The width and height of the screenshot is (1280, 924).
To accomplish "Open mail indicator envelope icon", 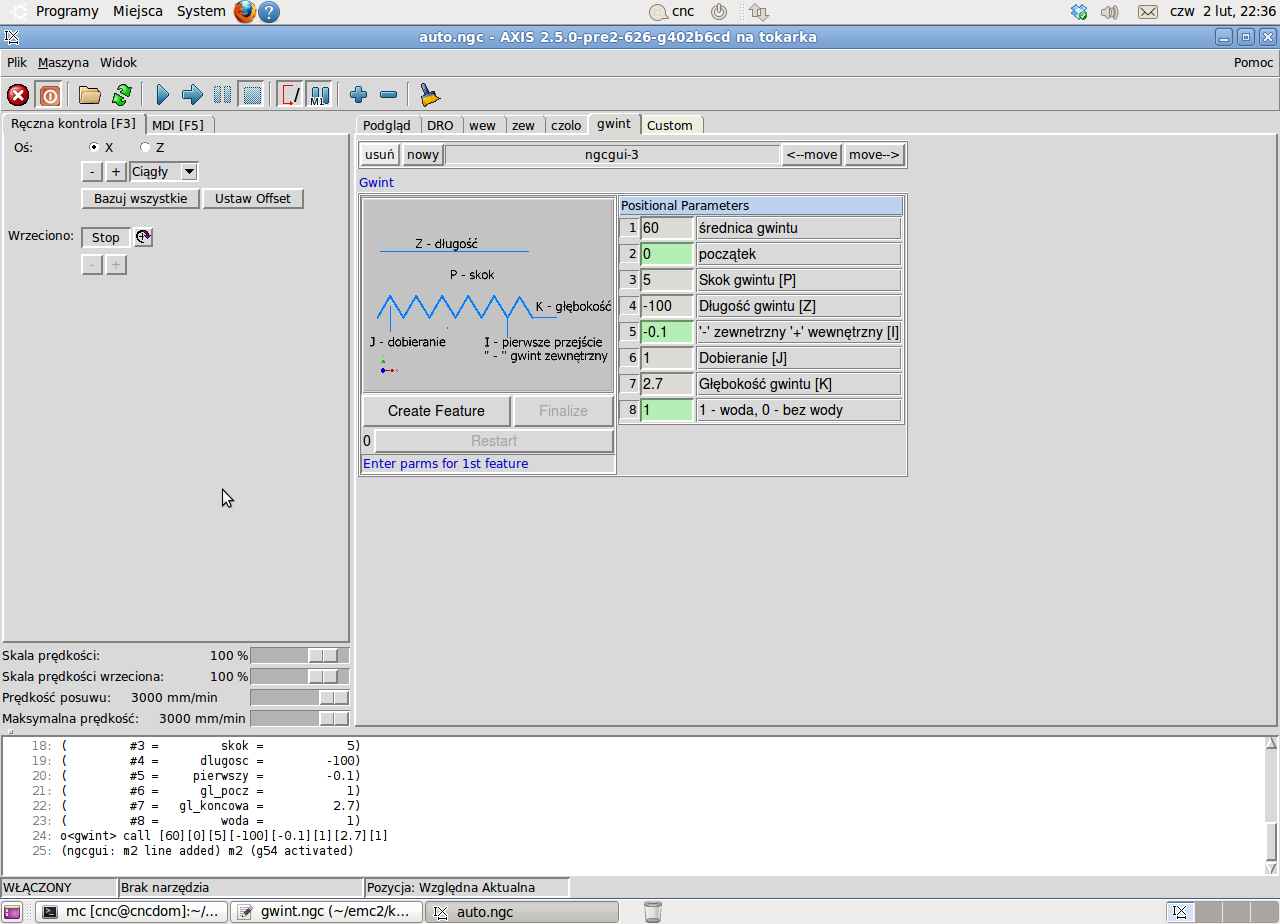I will pyautogui.click(x=1148, y=12).
